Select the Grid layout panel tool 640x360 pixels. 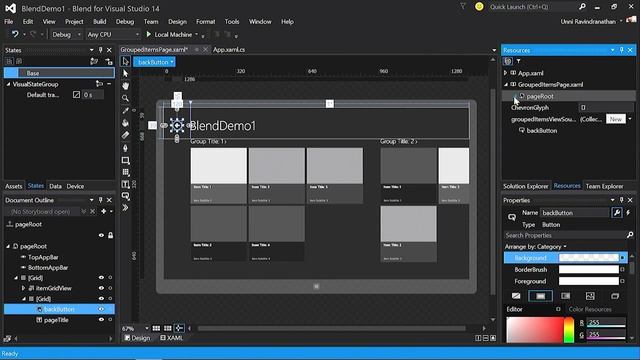[x=125, y=172]
